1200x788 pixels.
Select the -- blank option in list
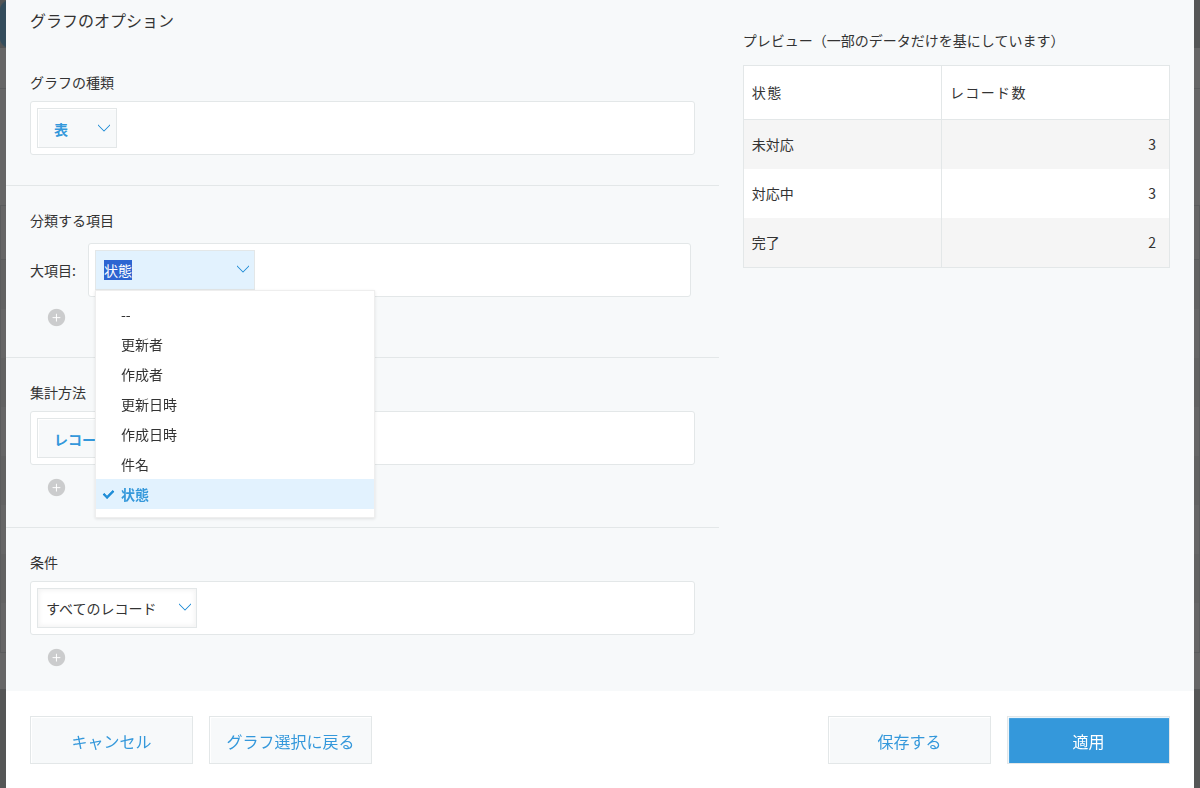click(x=235, y=315)
